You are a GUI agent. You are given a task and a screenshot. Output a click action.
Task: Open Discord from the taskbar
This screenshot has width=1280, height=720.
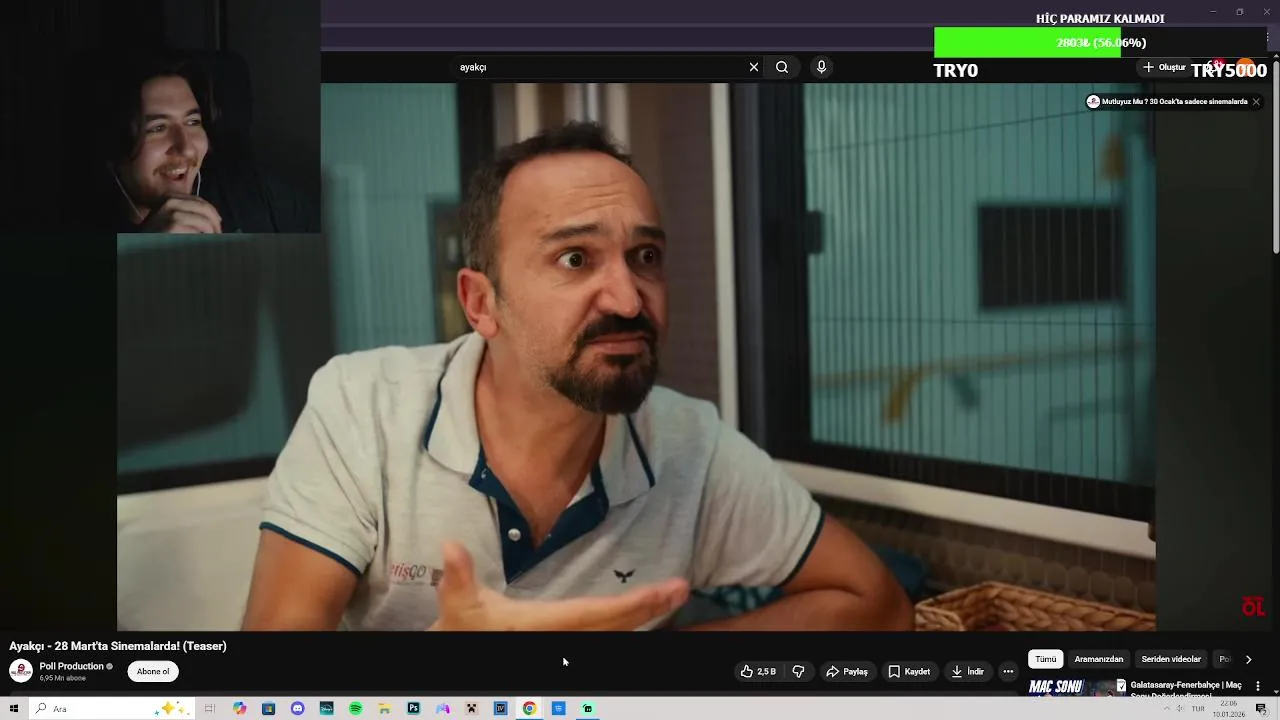point(297,708)
